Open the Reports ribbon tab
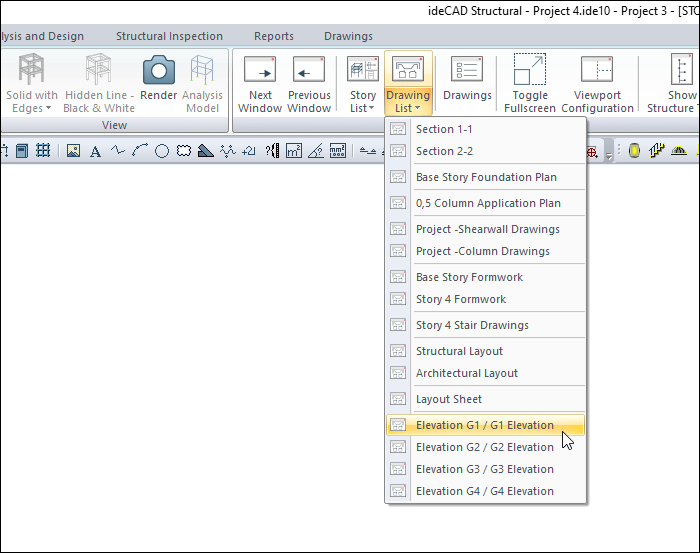Screen dimensions: 700x553 tap(273, 37)
